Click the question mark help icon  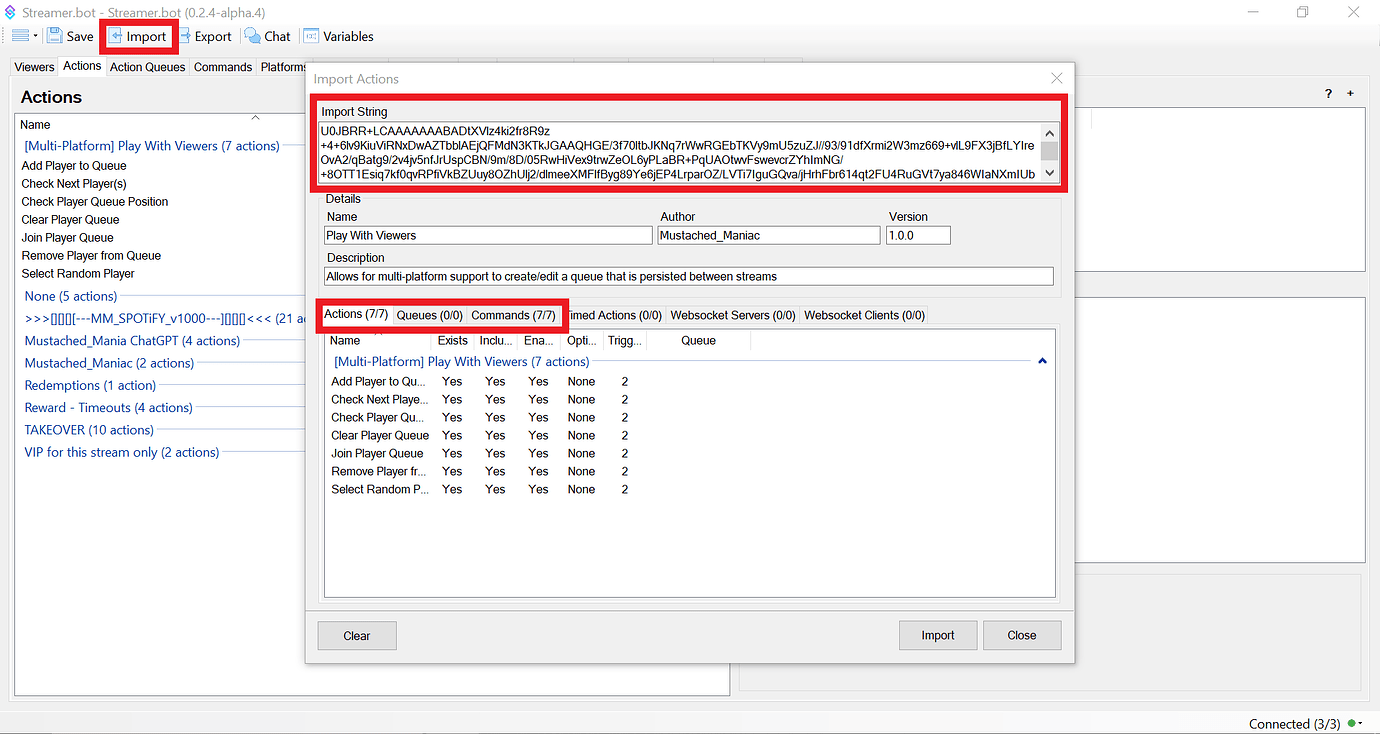point(1328,93)
